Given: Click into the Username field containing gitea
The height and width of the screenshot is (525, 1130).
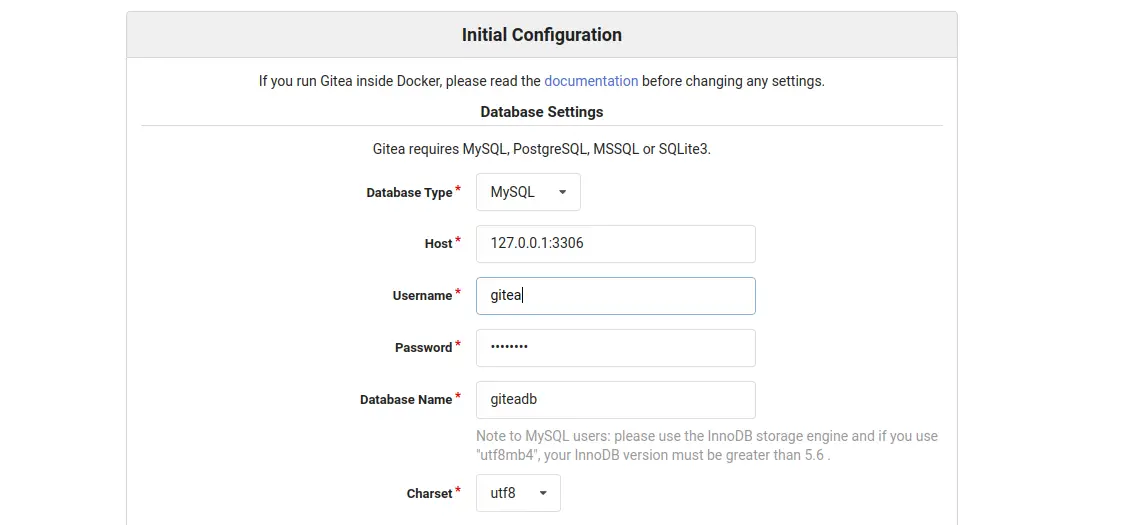Looking at the screenshot, I should 615,296.
